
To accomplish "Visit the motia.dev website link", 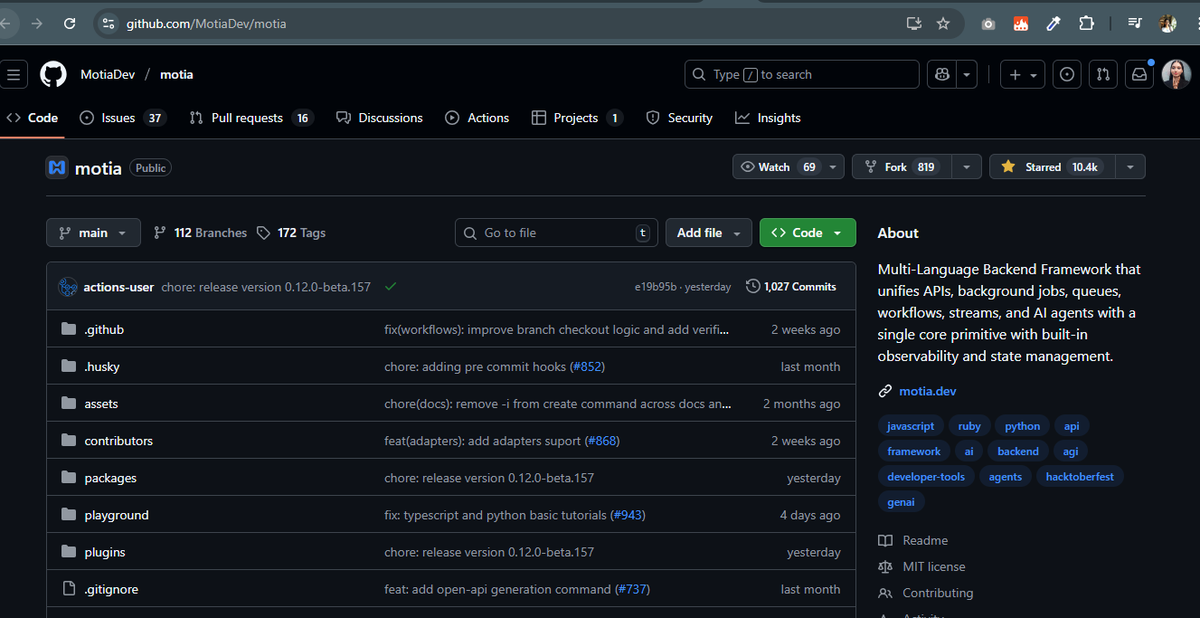I will point(928,391).
